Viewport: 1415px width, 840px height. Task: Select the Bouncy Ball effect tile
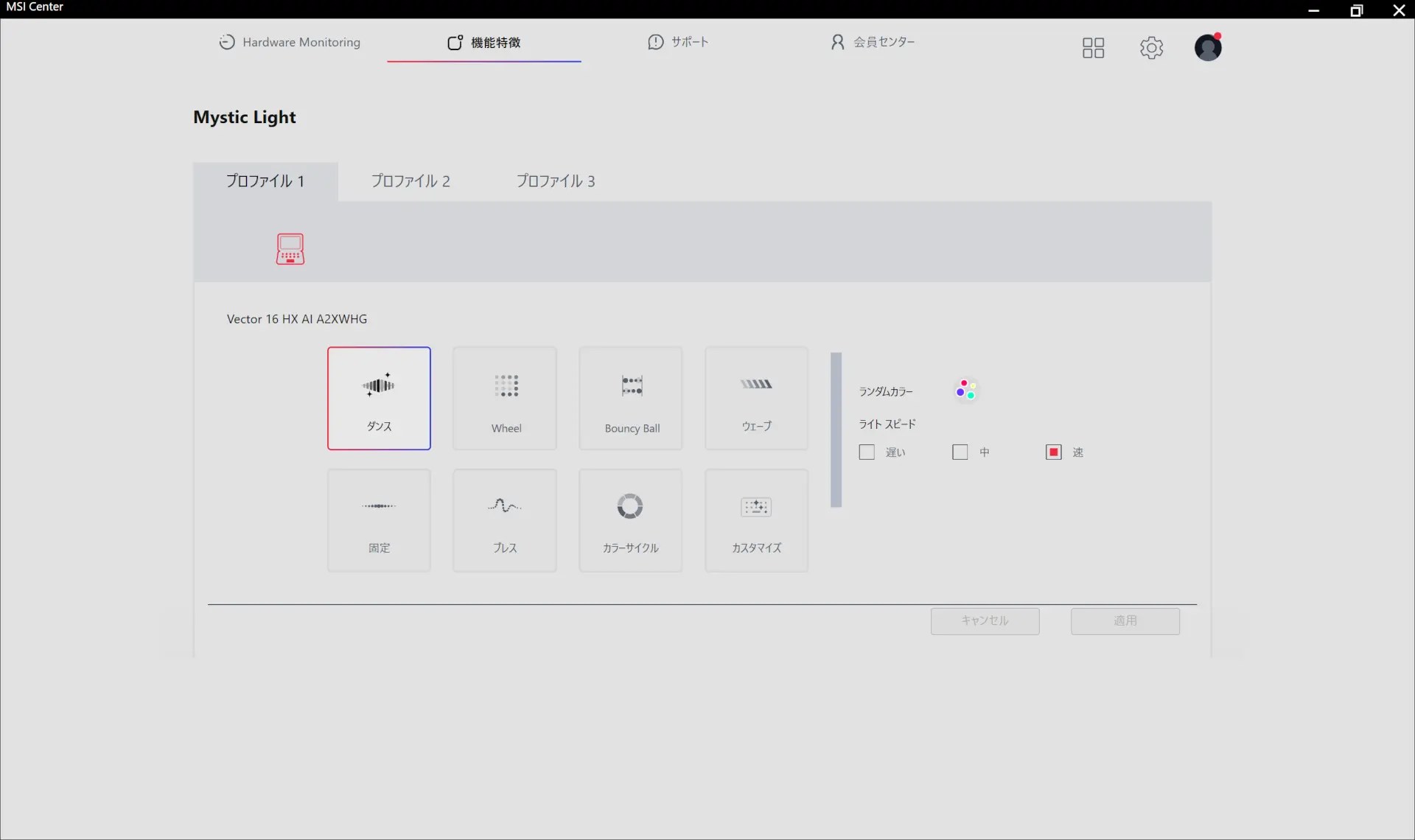pyautogui.click(x=631, y=398)
